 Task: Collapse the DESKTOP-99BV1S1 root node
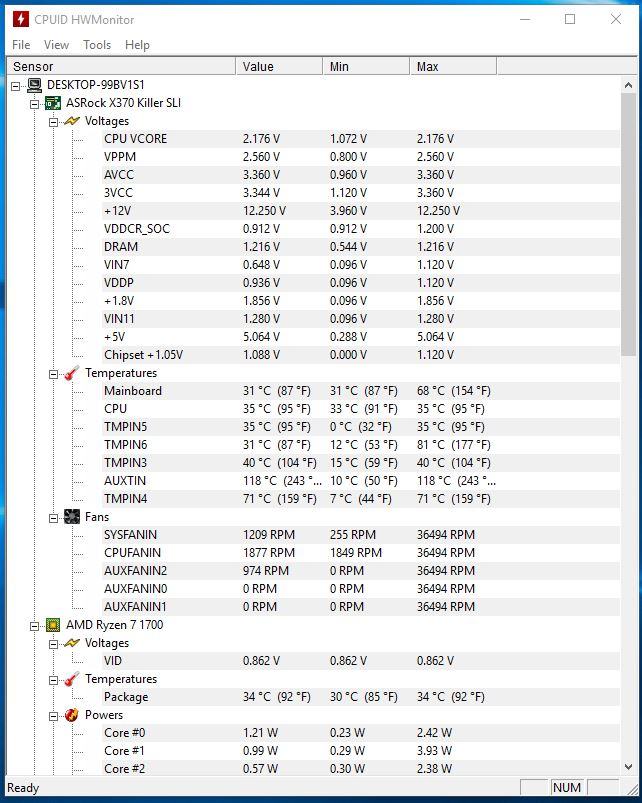16,86
